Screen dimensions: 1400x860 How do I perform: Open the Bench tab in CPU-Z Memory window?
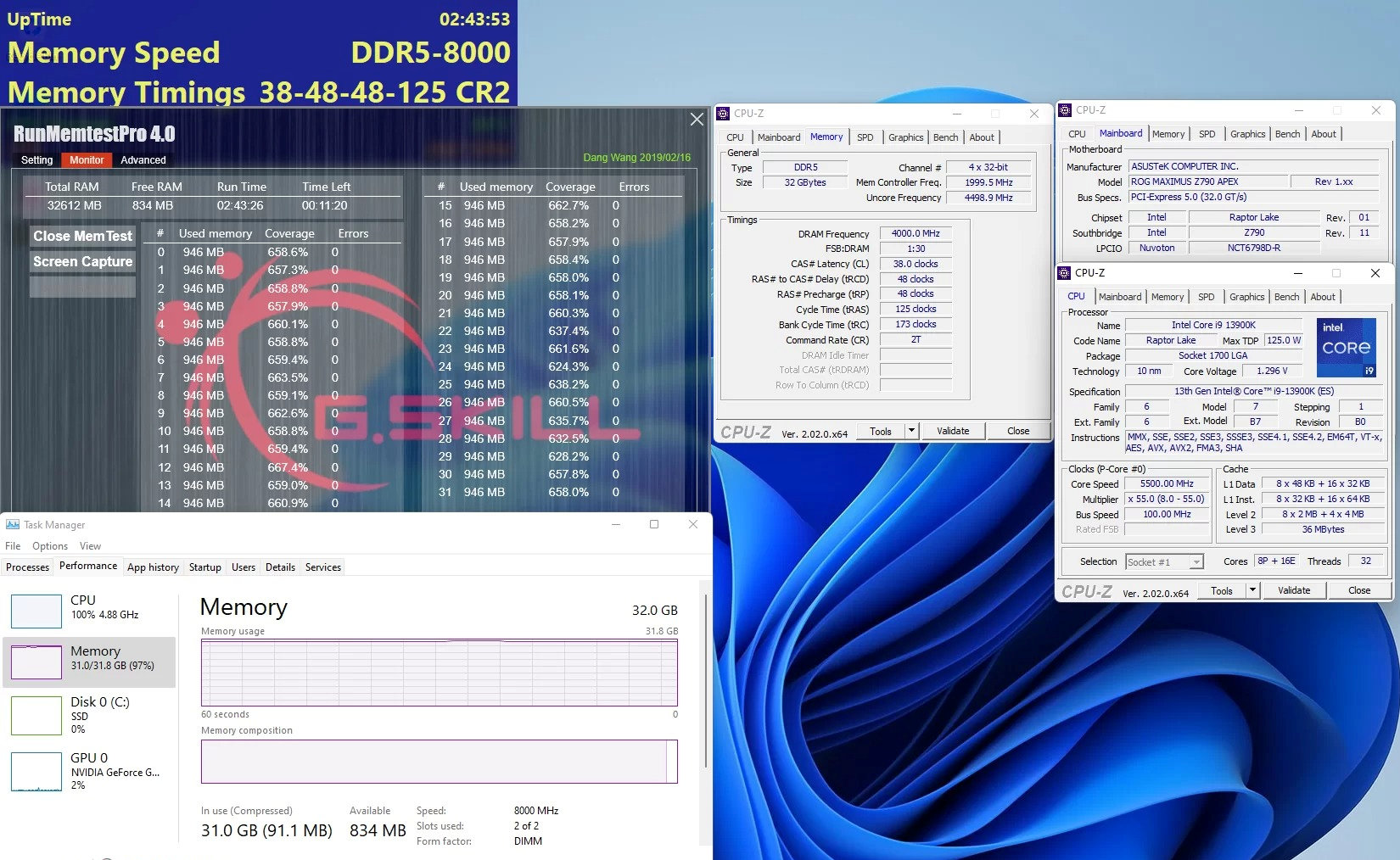[945, 137]
